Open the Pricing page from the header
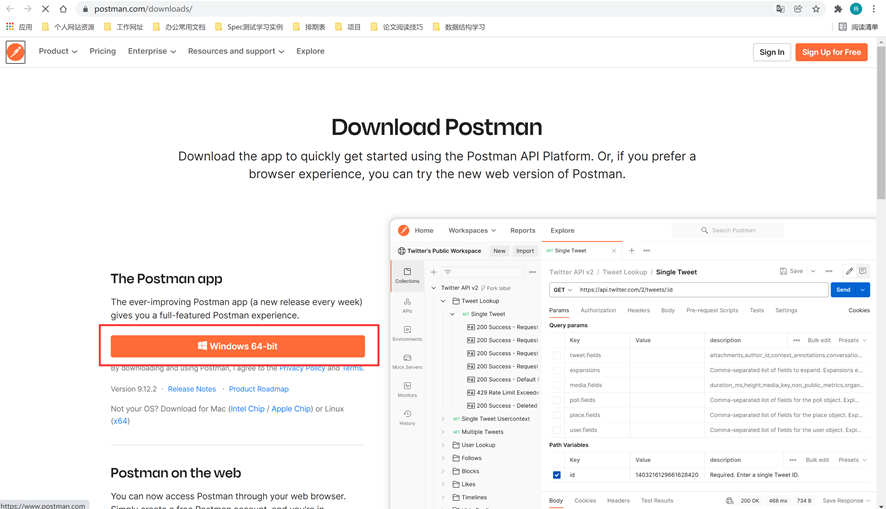 coord(102,51)
